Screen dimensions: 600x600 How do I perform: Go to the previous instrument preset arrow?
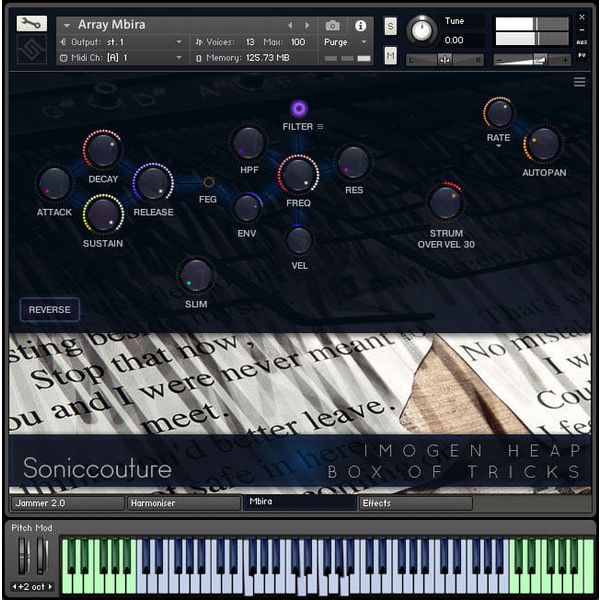290,25
